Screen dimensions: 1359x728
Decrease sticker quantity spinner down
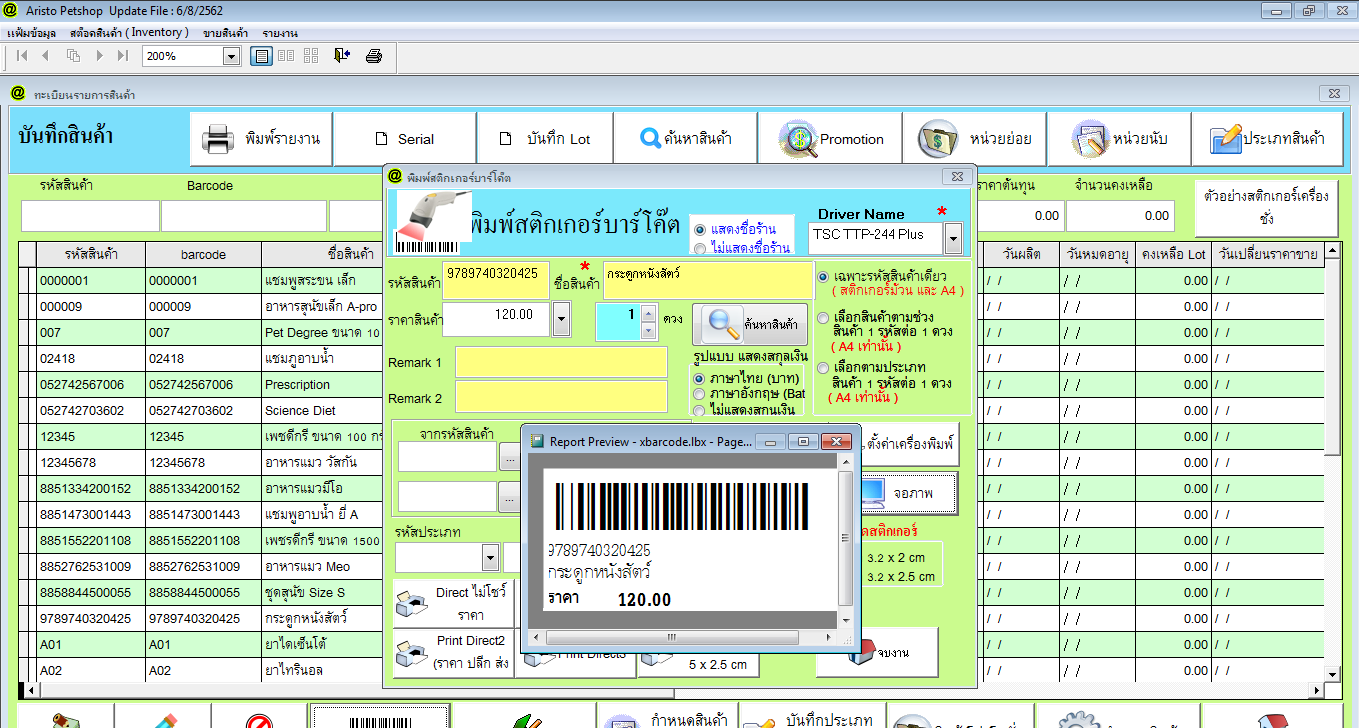(x=650, y=330)
